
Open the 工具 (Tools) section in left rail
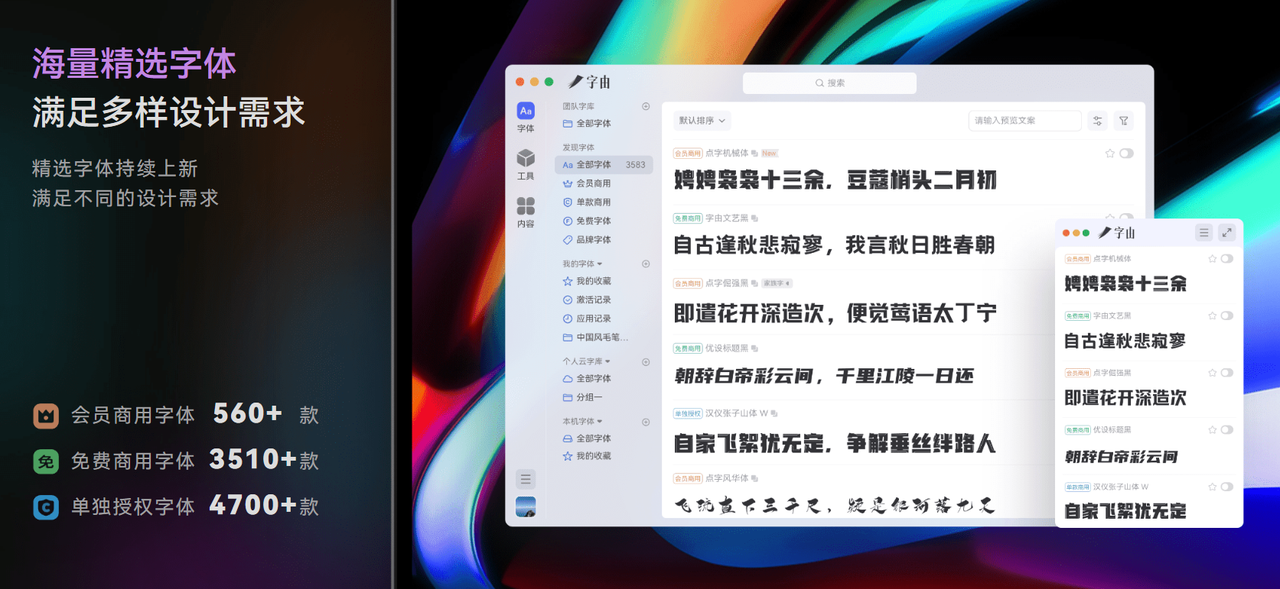pyautogui.click(x=525, y=163)
